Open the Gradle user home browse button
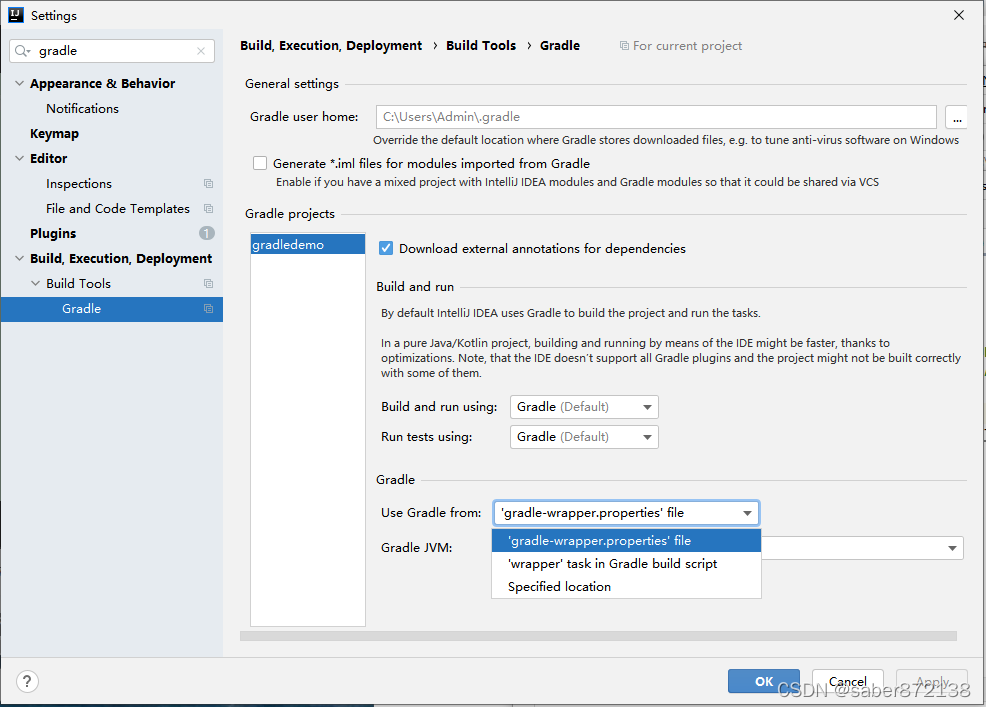The width and height of the screenshot is (986, 707). (x=956, y=117)
